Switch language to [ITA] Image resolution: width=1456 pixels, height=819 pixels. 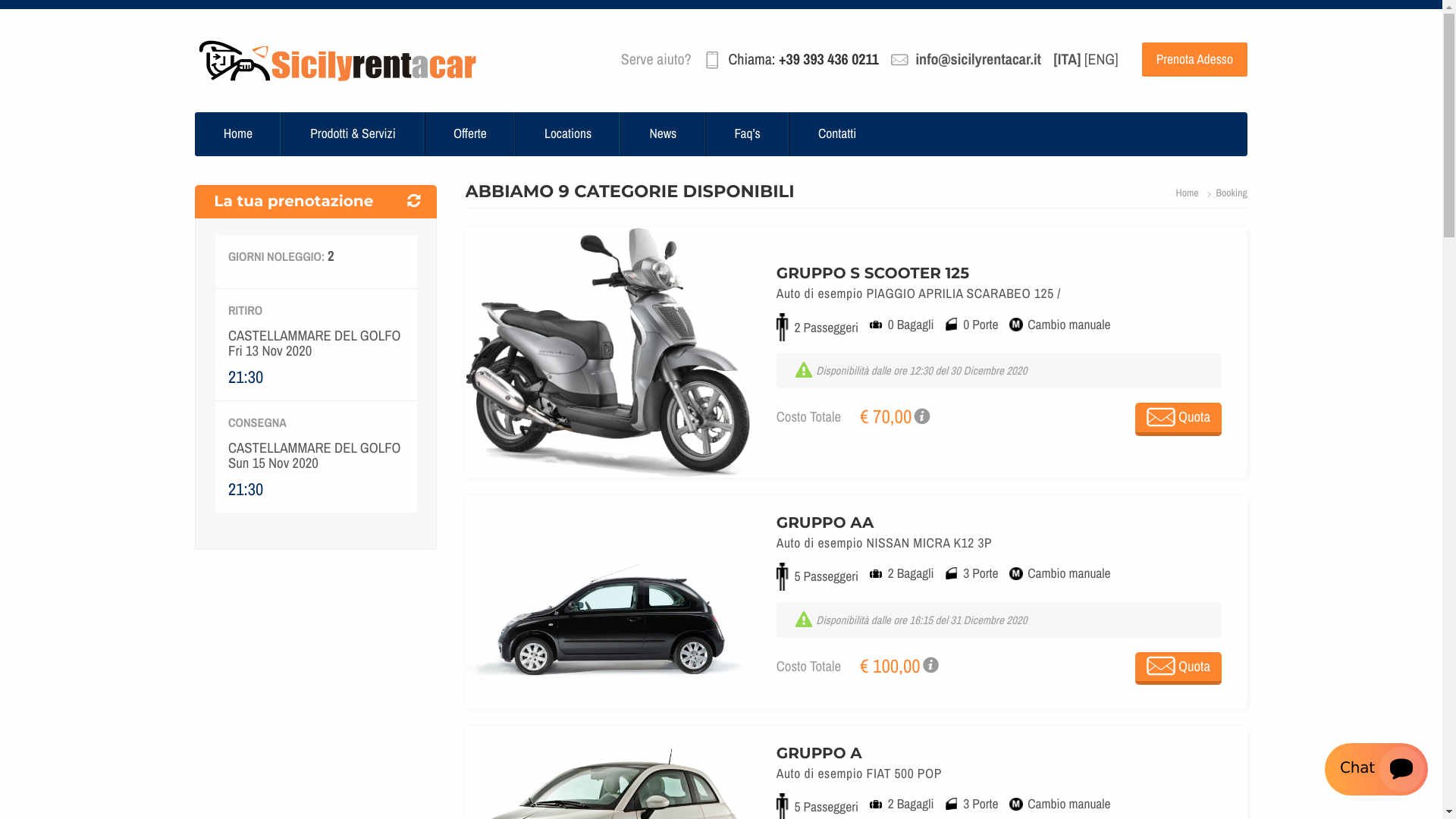click(x=1067, y=59)
